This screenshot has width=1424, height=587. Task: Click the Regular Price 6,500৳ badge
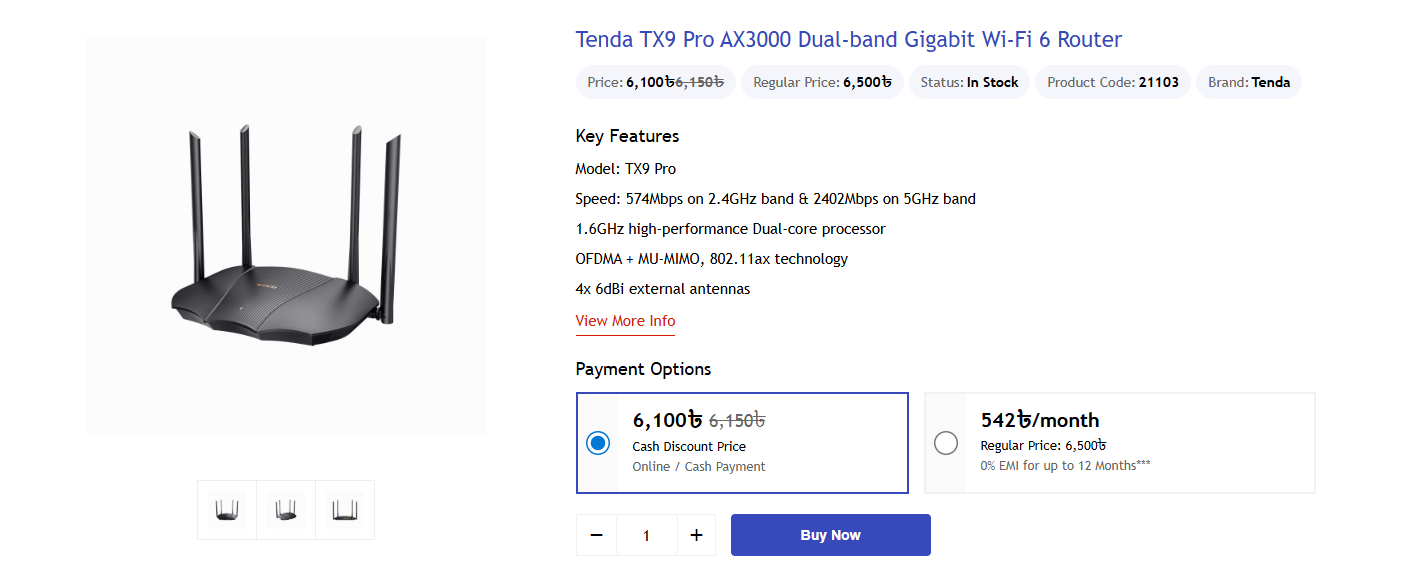click(821, 82)
